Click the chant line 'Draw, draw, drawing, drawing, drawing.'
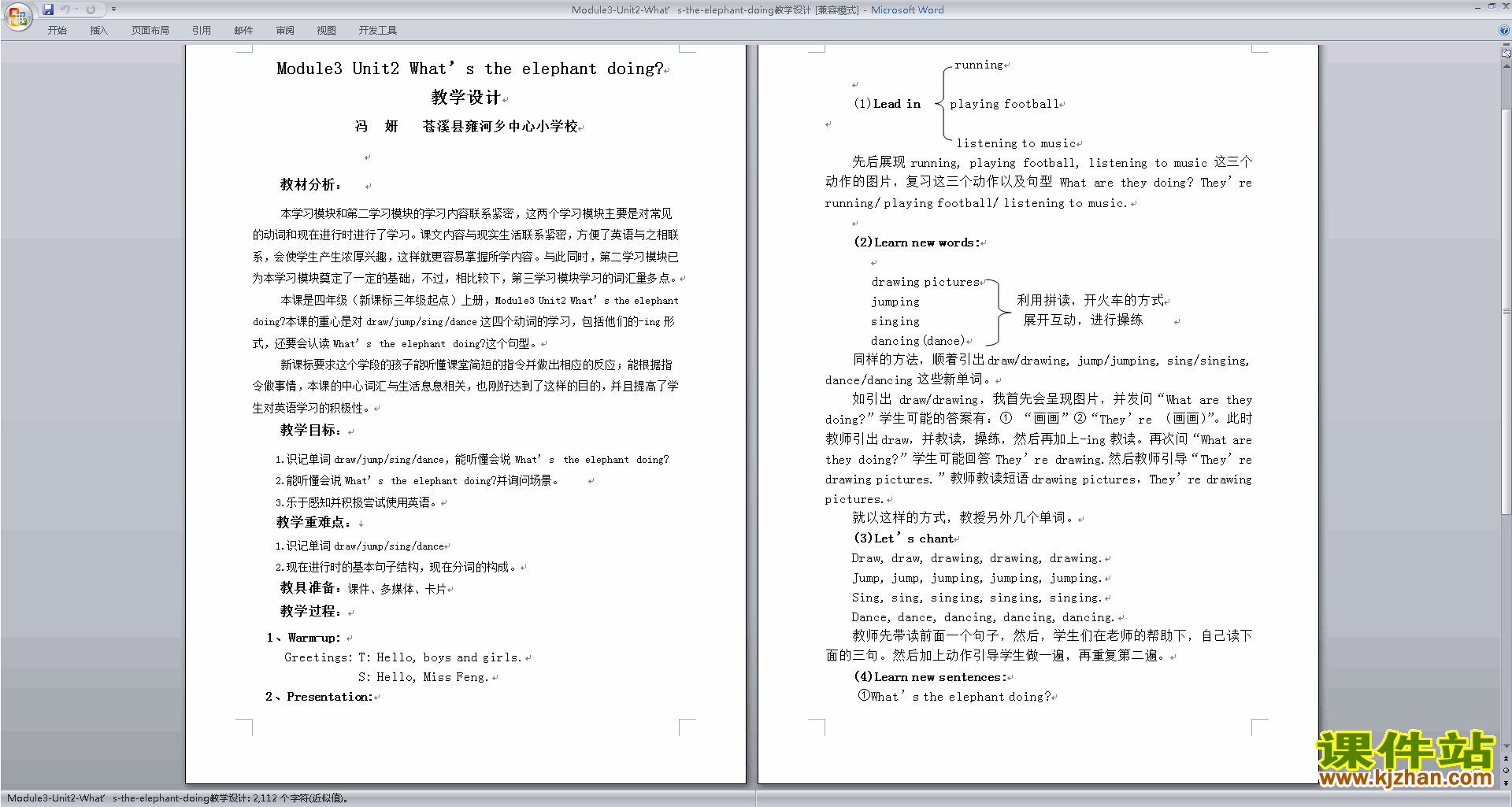 (976, 558)
